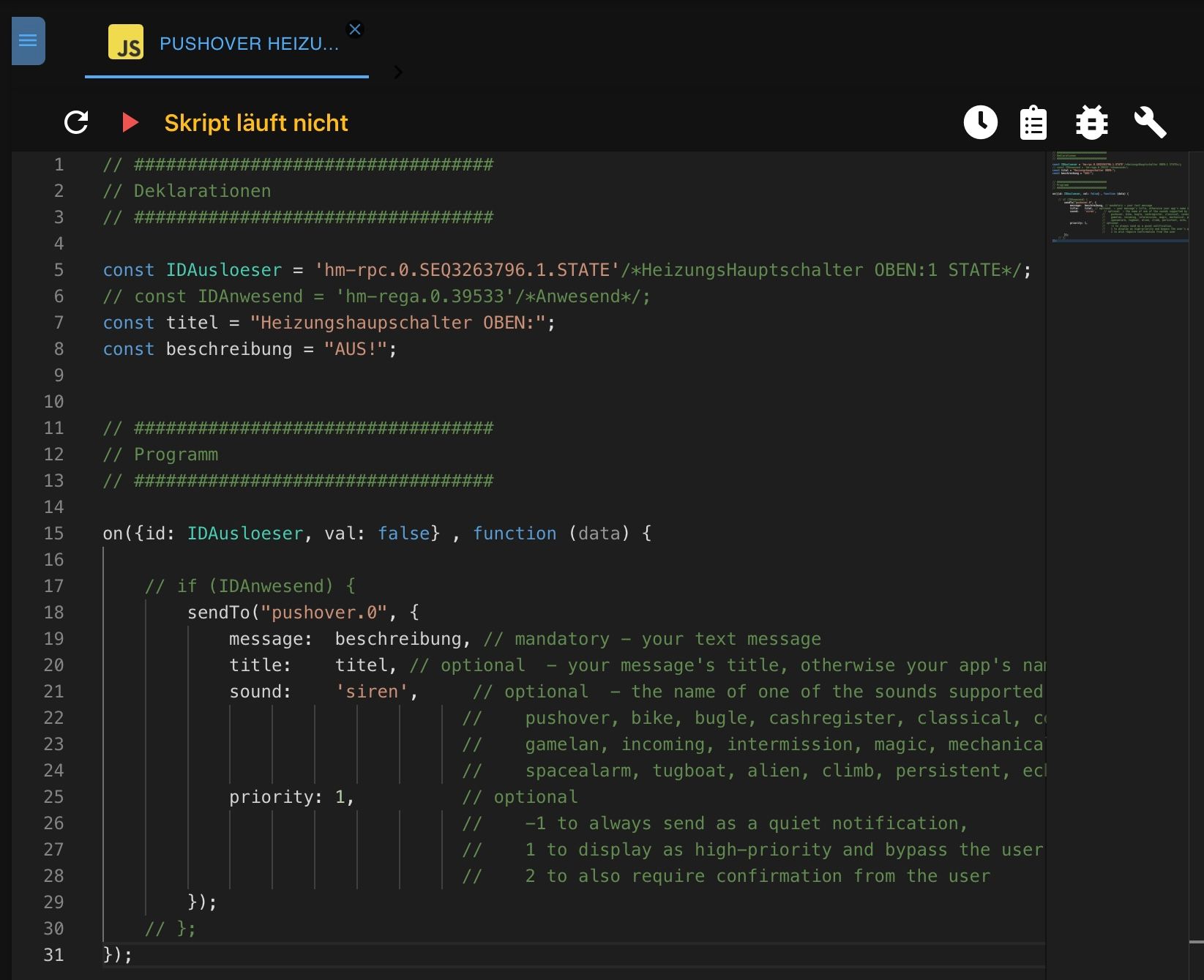Click the "AUS!" string value

pyautogui.click(x=355, y=349)
